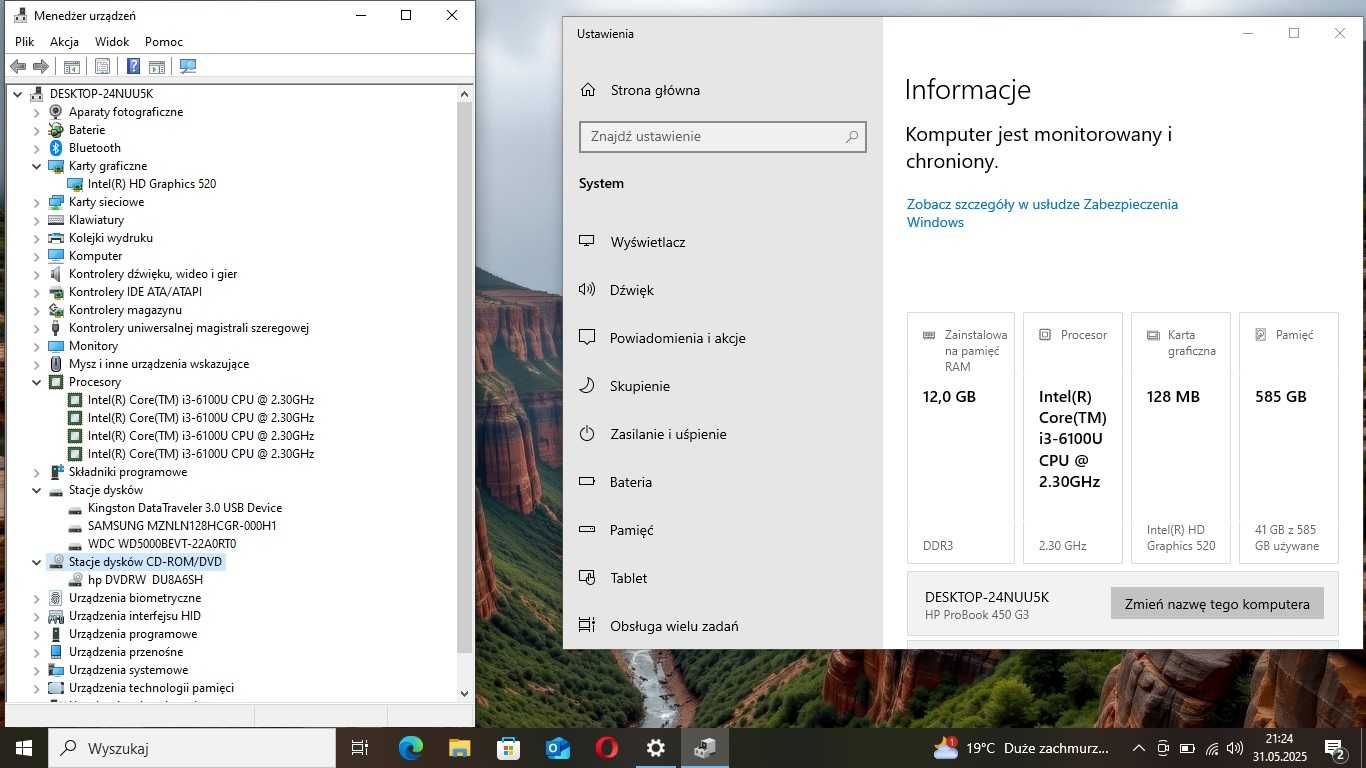Click the Wyszukaj taskbar search box

(192, 748)
